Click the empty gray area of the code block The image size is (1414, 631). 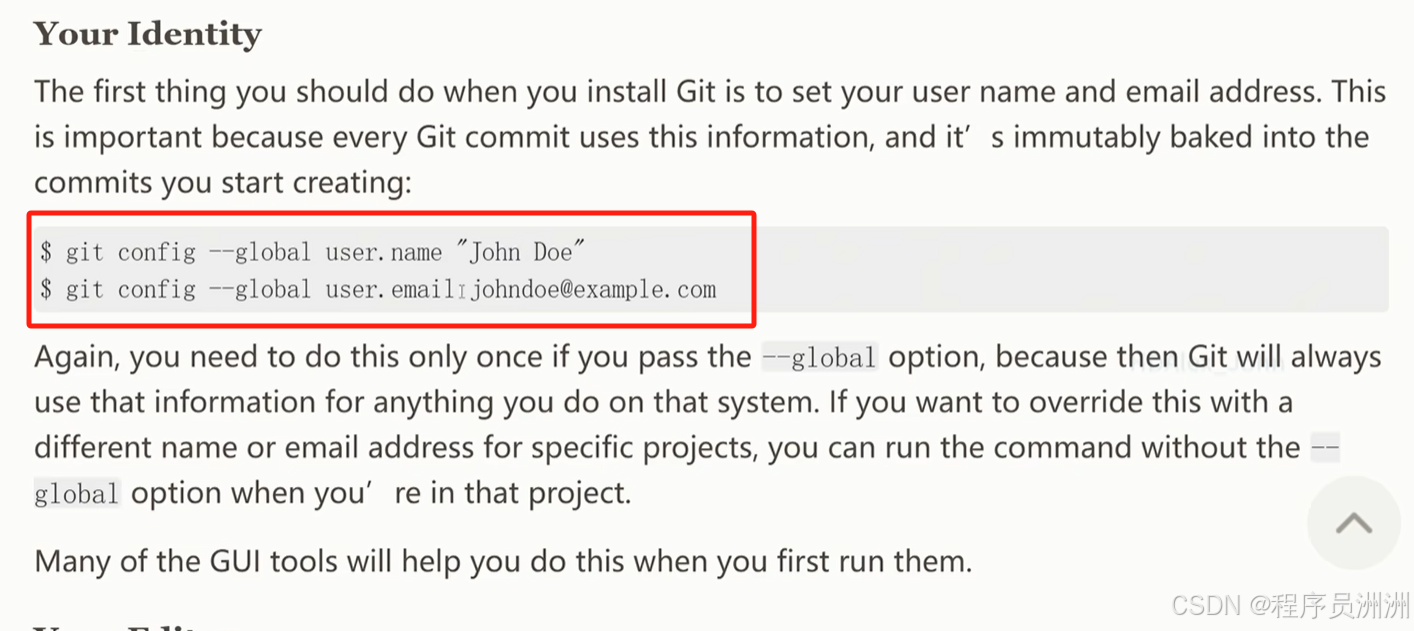coord(1070,270)
